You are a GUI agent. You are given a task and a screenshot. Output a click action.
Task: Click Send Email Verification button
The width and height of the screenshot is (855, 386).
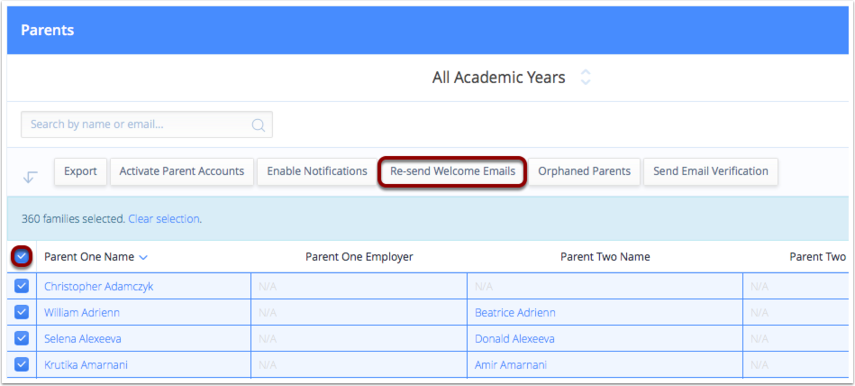click(711, 171)
